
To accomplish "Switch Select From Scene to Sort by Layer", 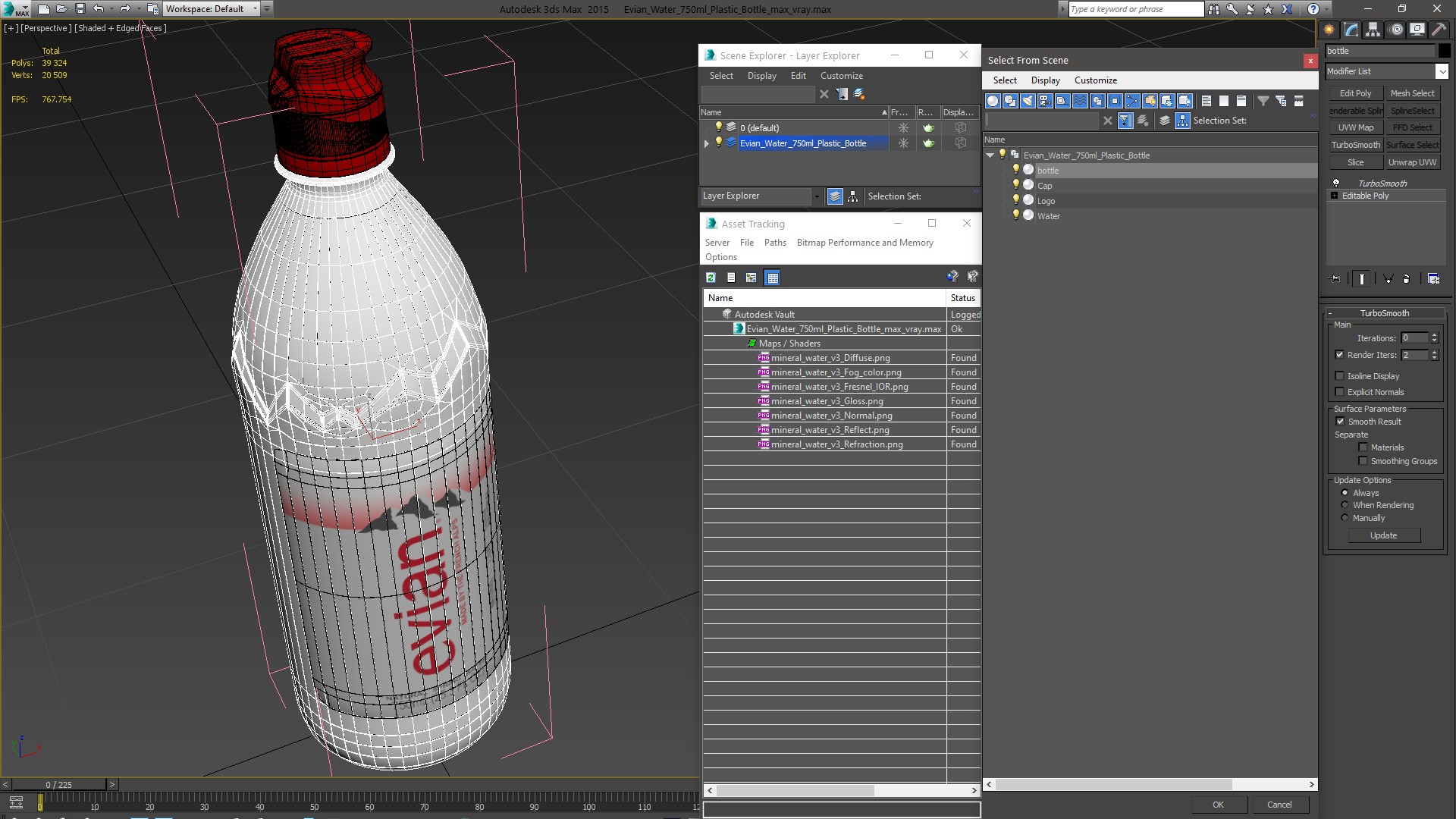I will tap(1165, 121).
